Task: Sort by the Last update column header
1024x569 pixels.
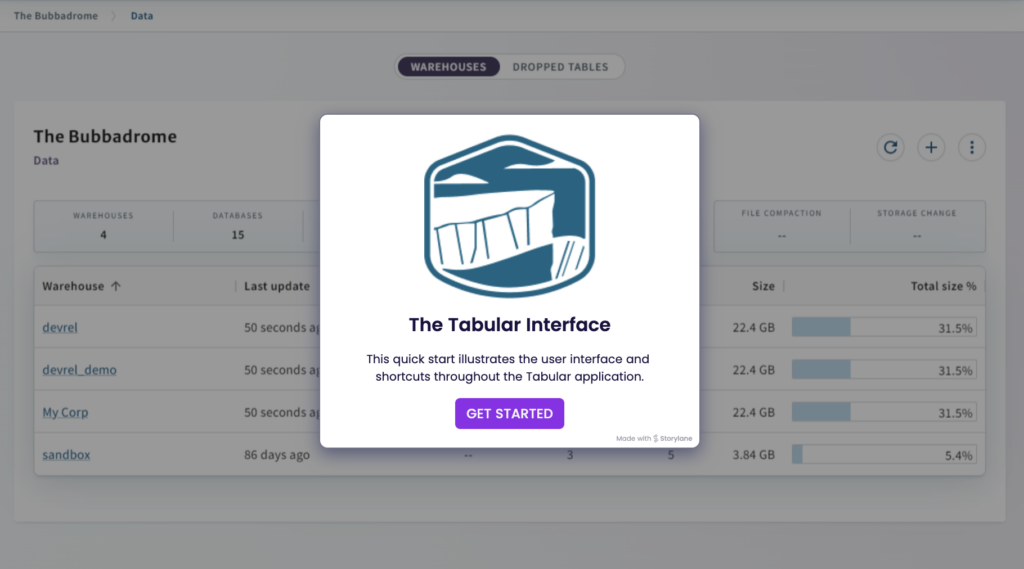Action: (277, 286)
